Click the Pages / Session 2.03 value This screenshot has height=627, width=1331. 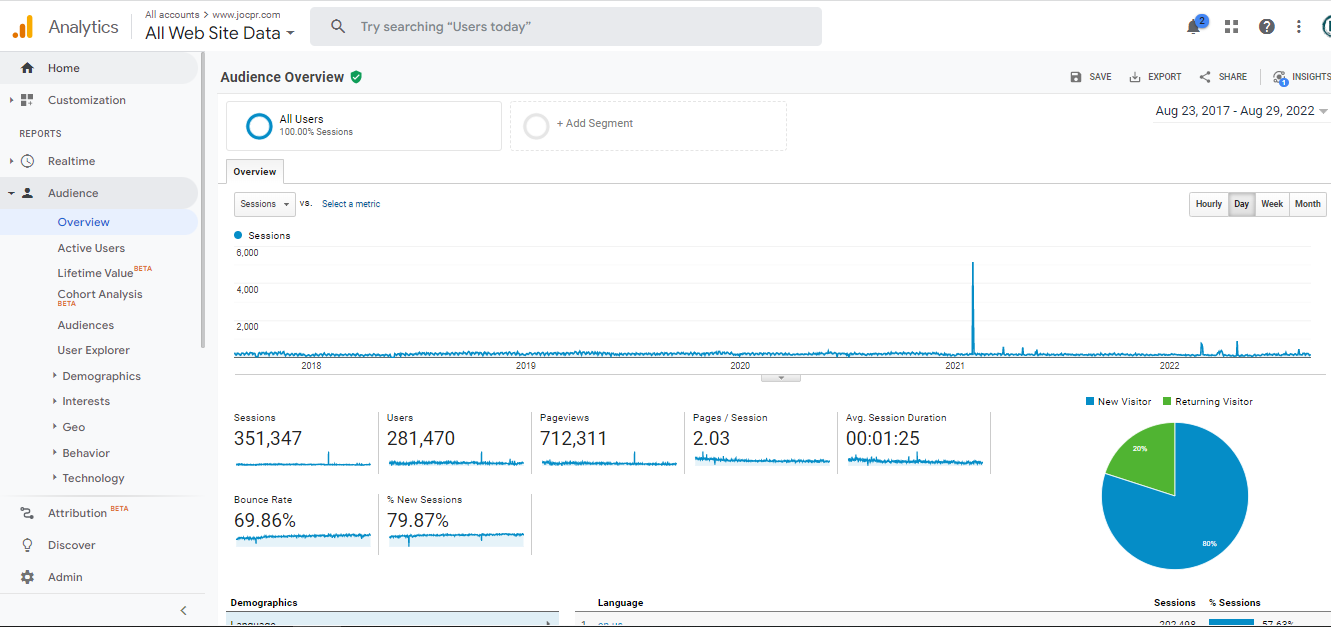click(x=712, y=439)
